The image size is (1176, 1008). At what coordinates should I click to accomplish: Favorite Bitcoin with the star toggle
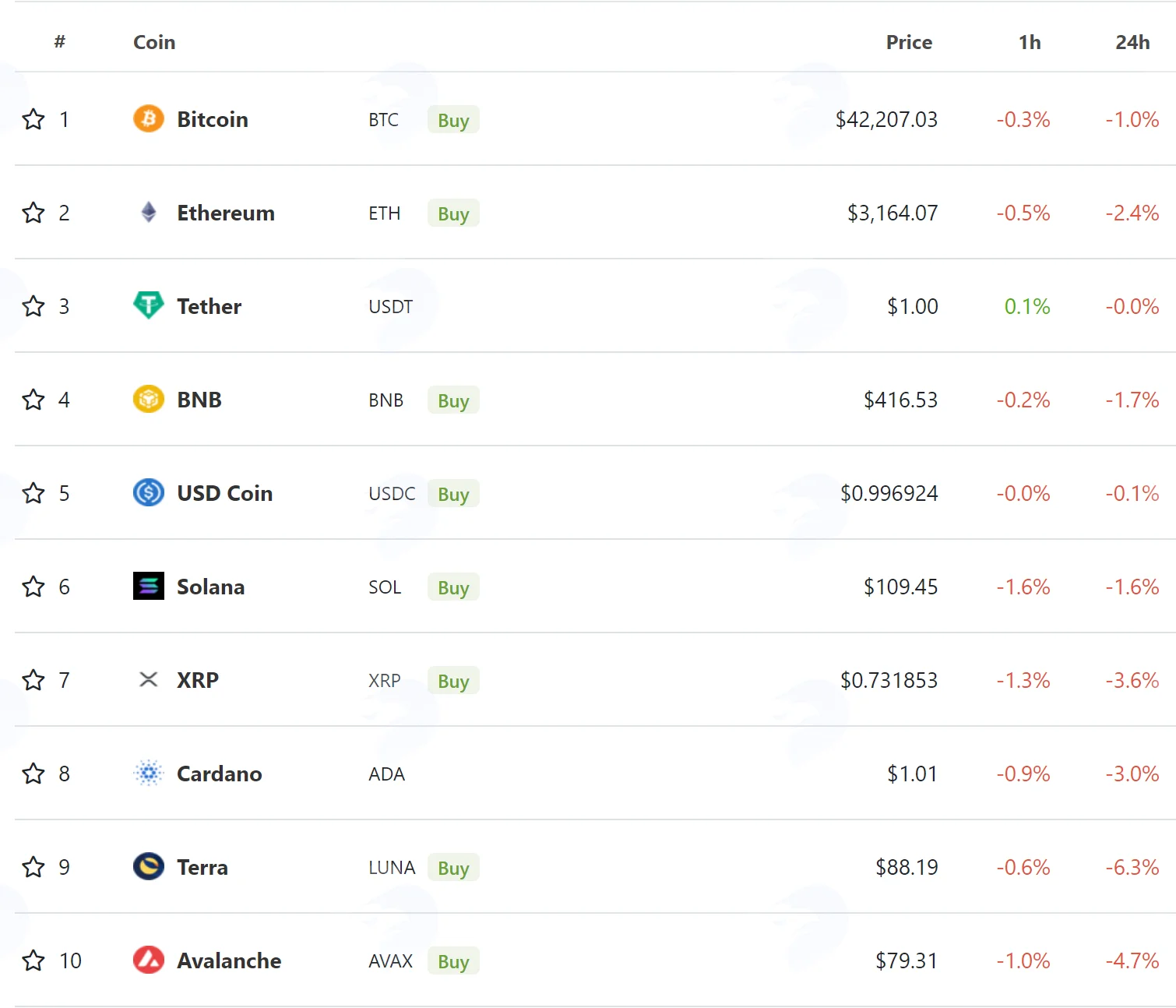point(33,119)
